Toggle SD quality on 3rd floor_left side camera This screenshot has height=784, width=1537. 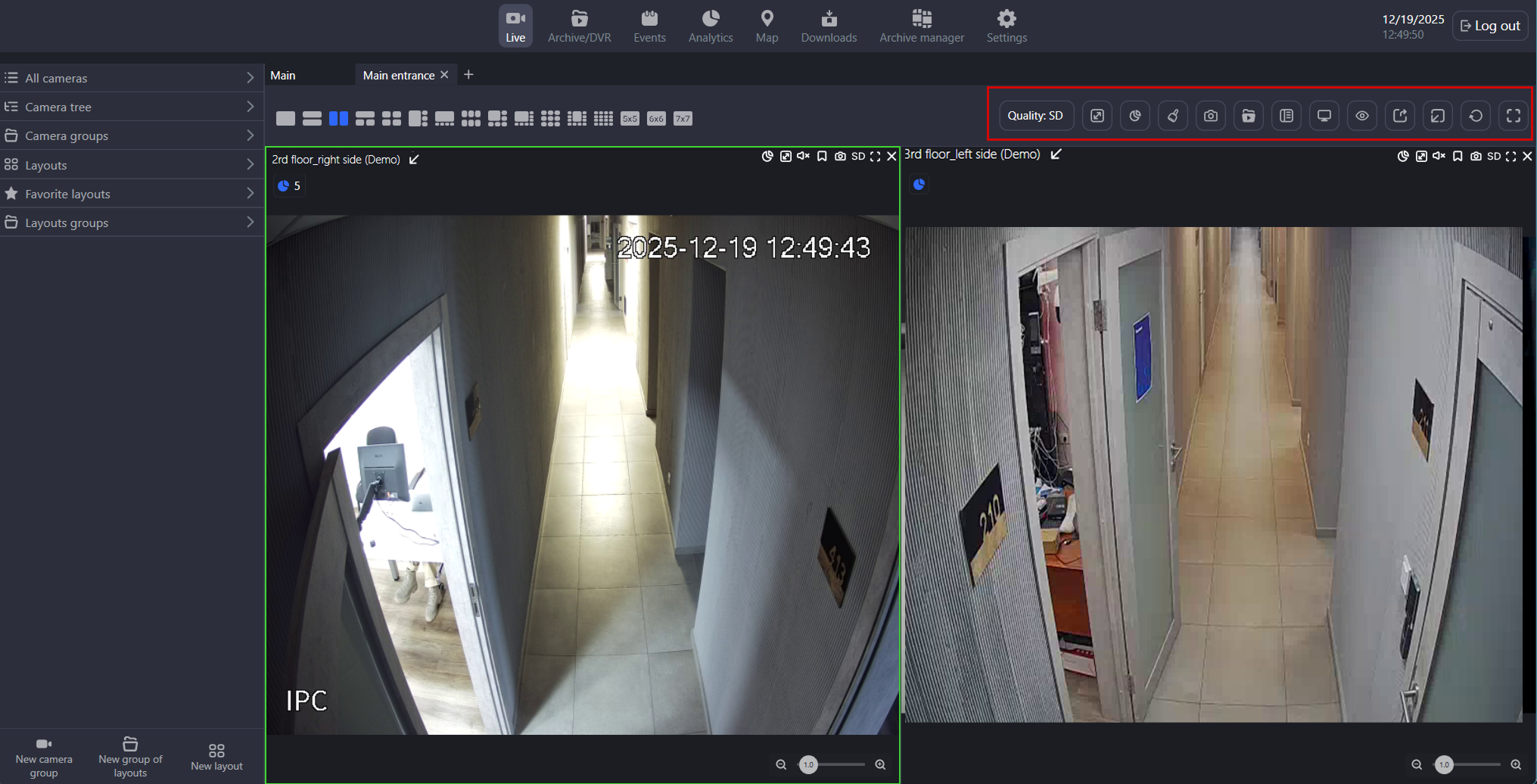click(1493, 157)
